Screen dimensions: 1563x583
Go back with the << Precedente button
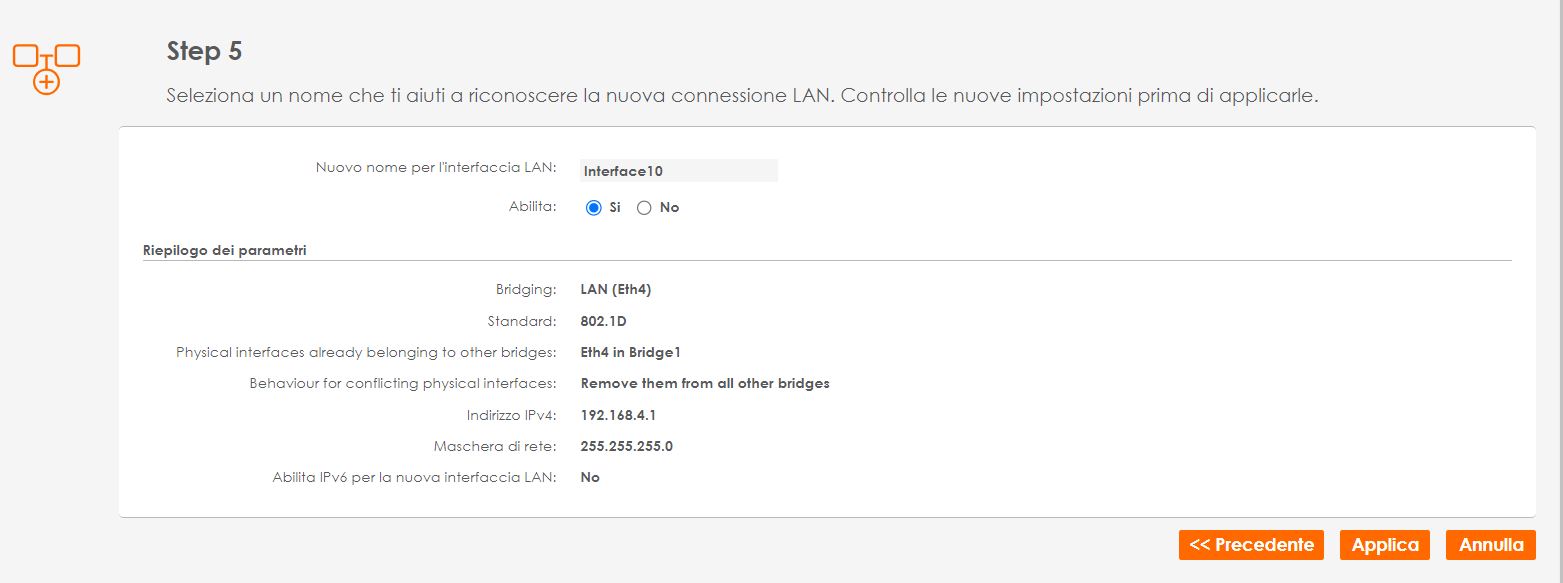(x=1251, y=545)
